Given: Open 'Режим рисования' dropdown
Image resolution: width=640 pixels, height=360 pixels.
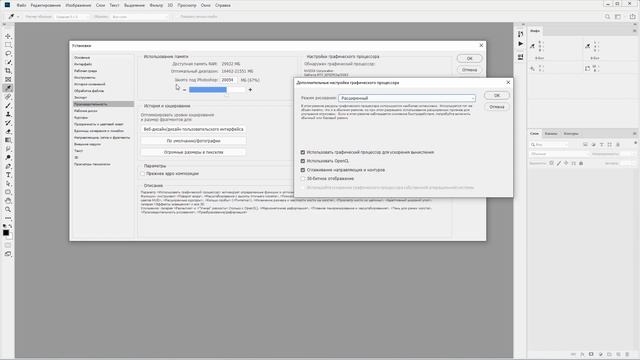Looking at the screenshot, I should click(x=407, y=98).
